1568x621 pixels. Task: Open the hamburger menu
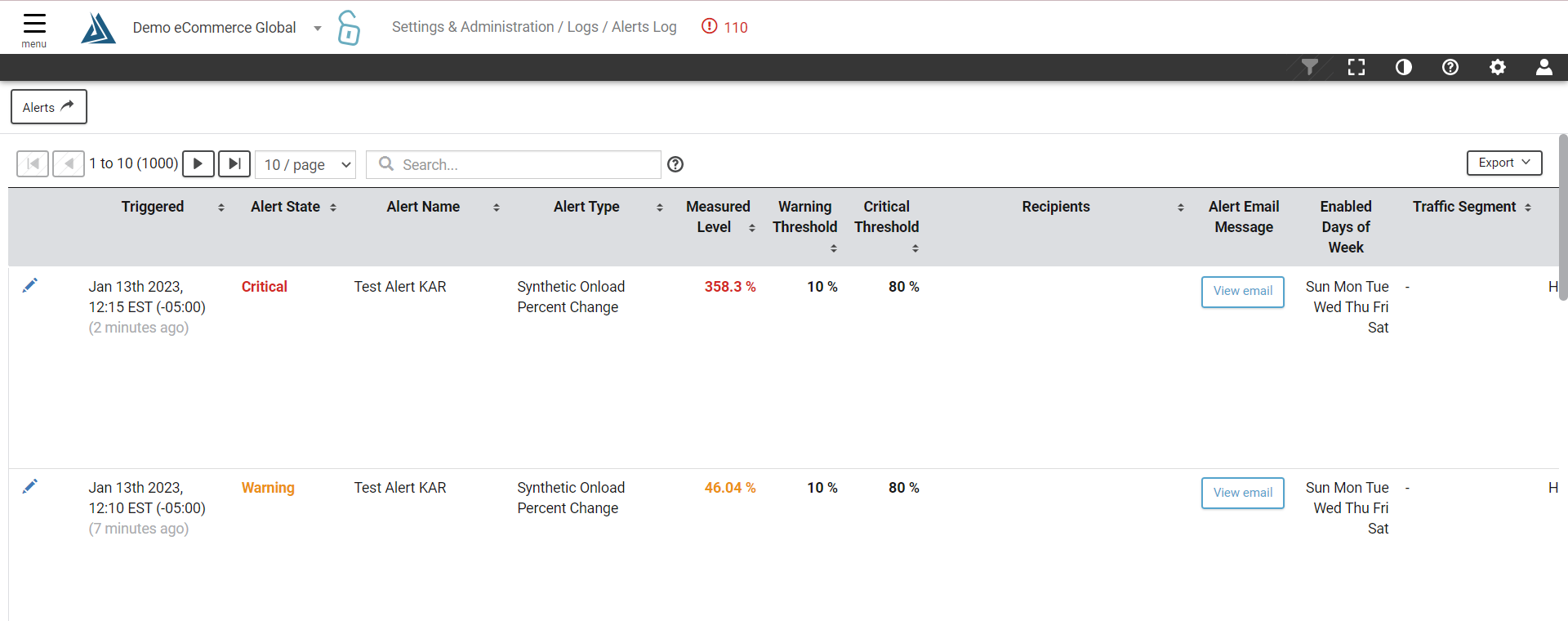click(x=34, y=29)
